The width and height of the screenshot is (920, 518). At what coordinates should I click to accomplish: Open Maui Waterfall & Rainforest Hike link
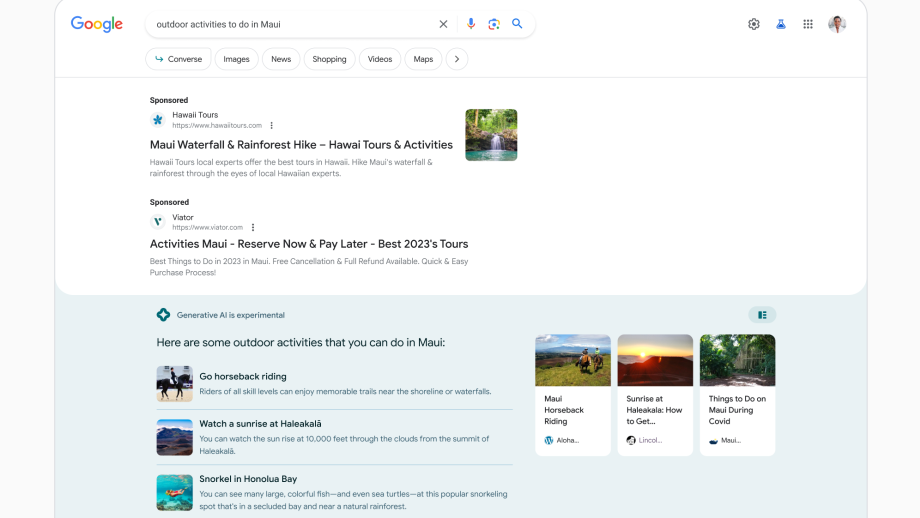coord(301,145)
